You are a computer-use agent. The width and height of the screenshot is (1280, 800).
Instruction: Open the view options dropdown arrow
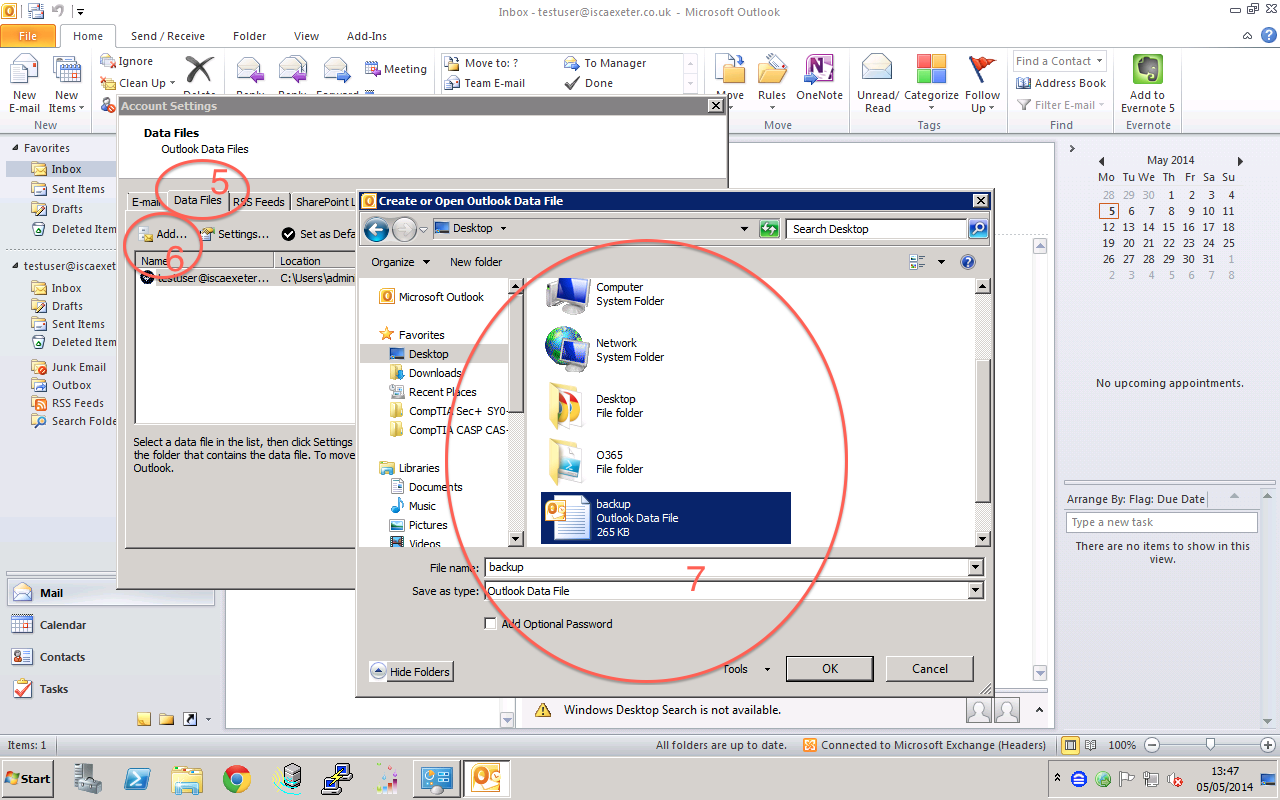pos(941,262)
